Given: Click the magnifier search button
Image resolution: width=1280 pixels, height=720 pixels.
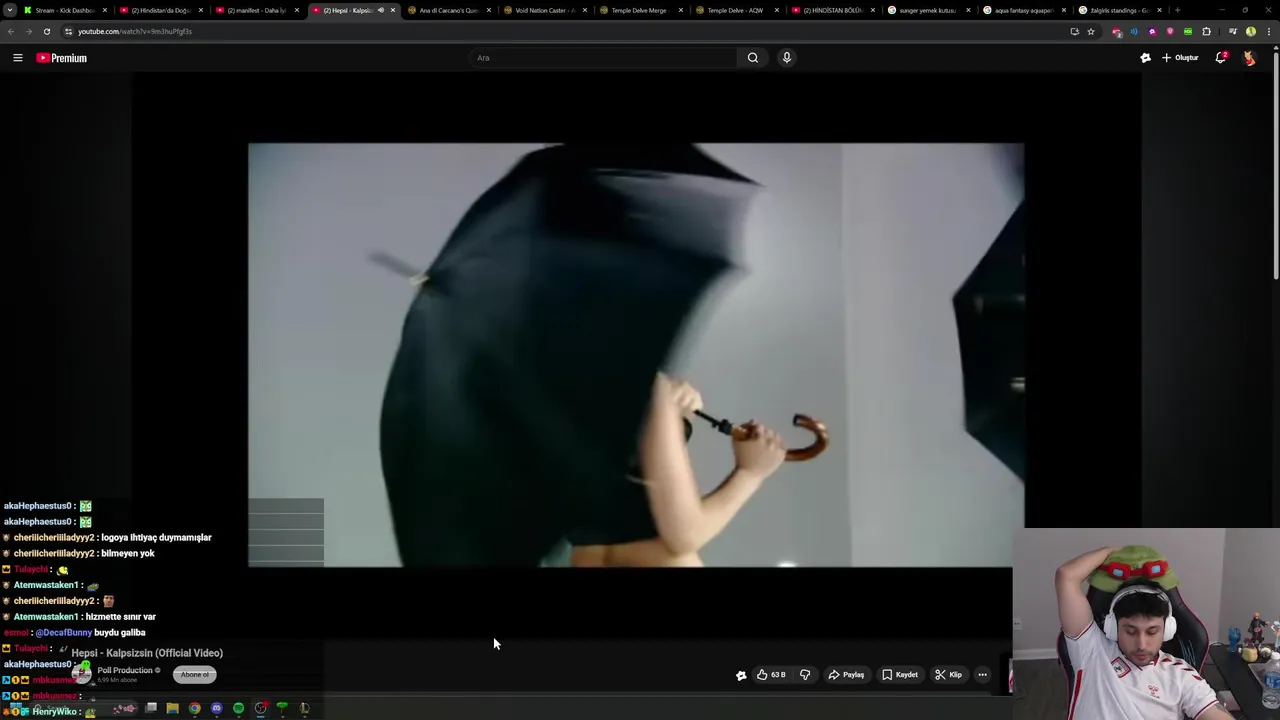Looking at the screenshot, I should [x=753, y=58].
